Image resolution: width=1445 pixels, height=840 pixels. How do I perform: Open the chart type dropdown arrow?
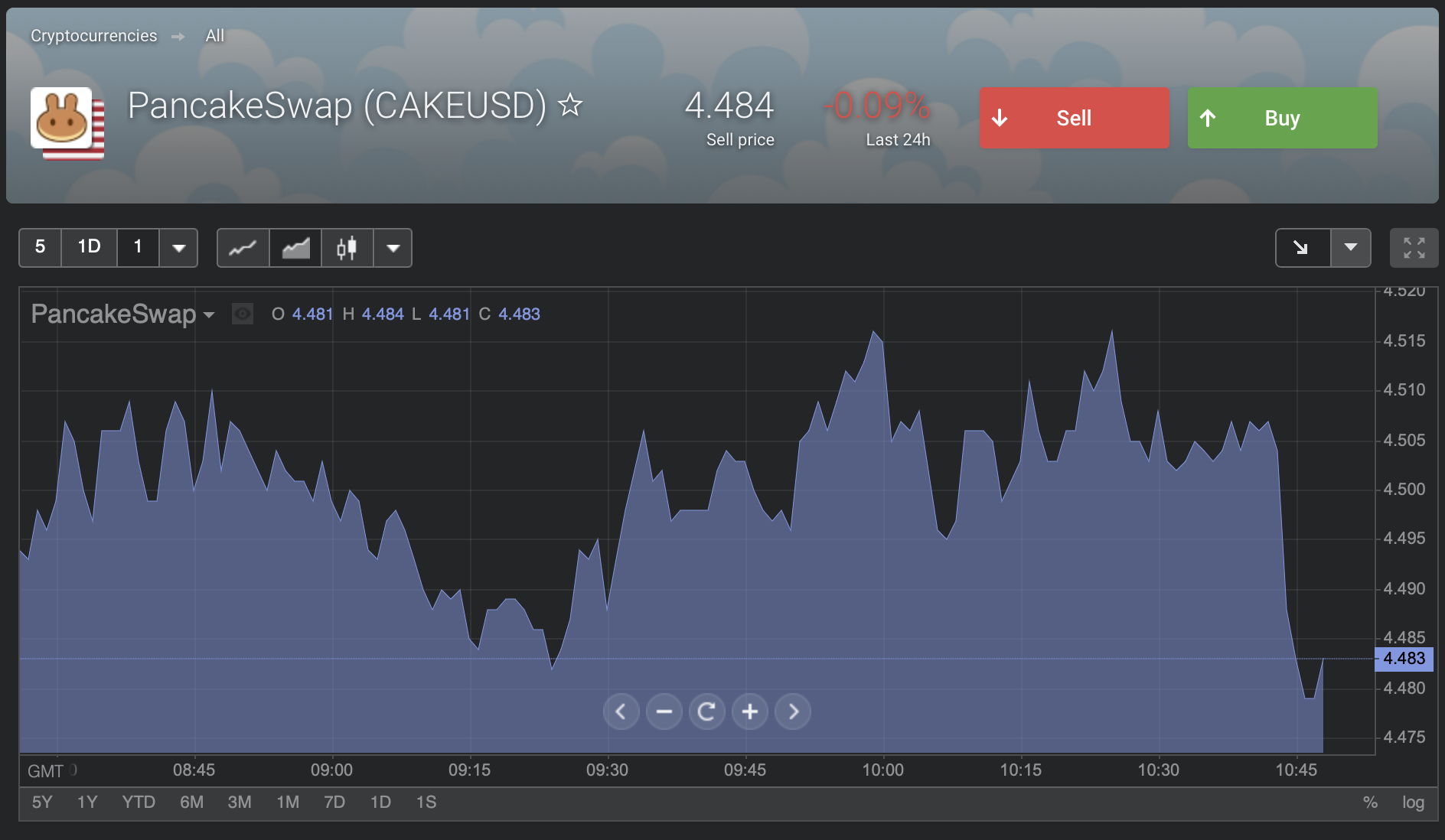coord(393,248)
